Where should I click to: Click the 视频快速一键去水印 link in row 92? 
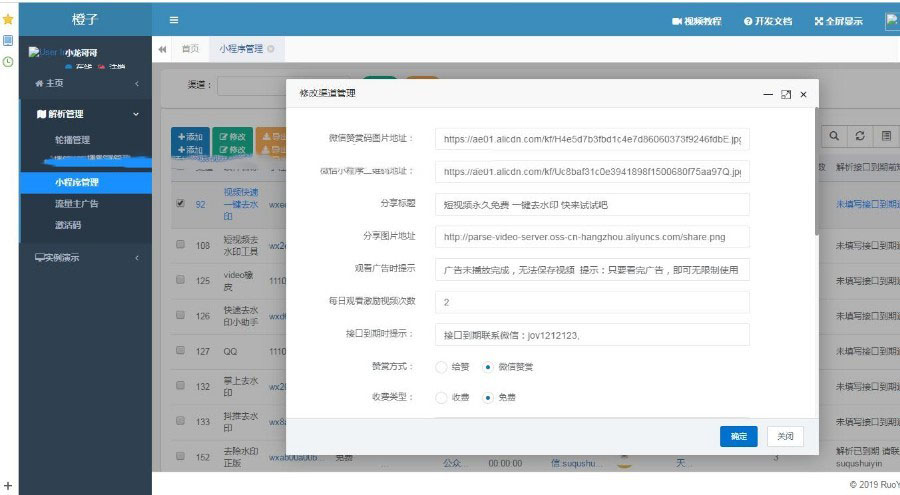pos(241,204)
